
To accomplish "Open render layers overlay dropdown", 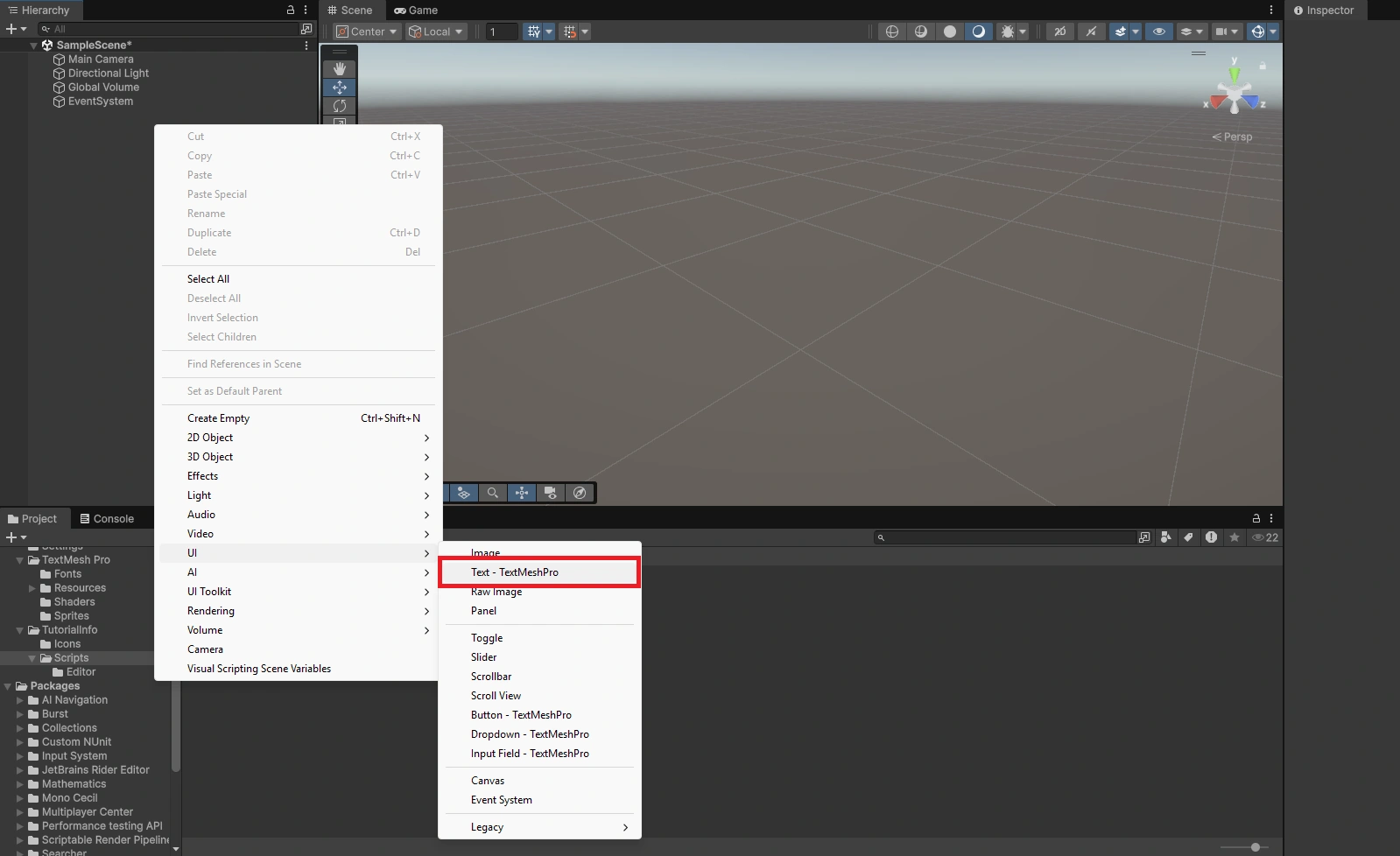I will [x=1192, y=32].
